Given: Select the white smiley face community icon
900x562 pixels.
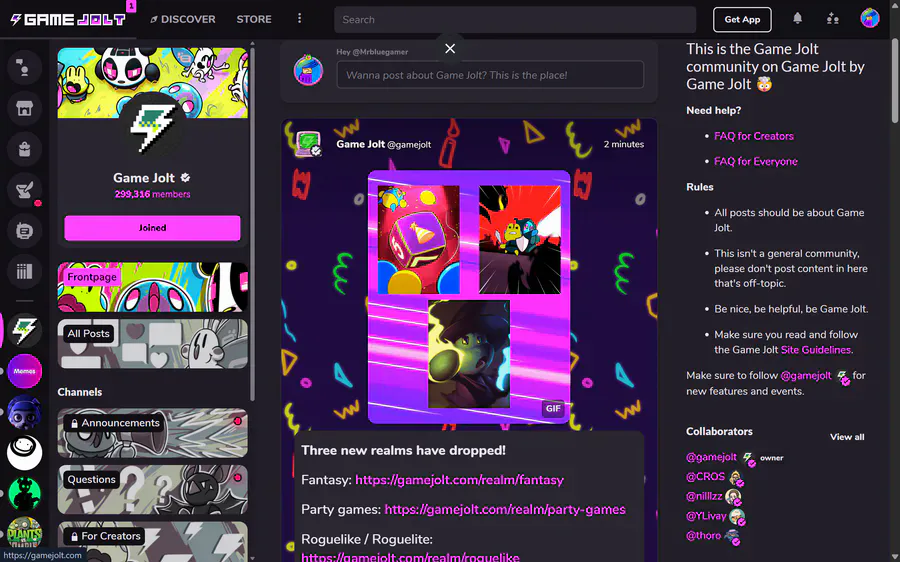Looking at the screenshot, I should pos(24,452).
